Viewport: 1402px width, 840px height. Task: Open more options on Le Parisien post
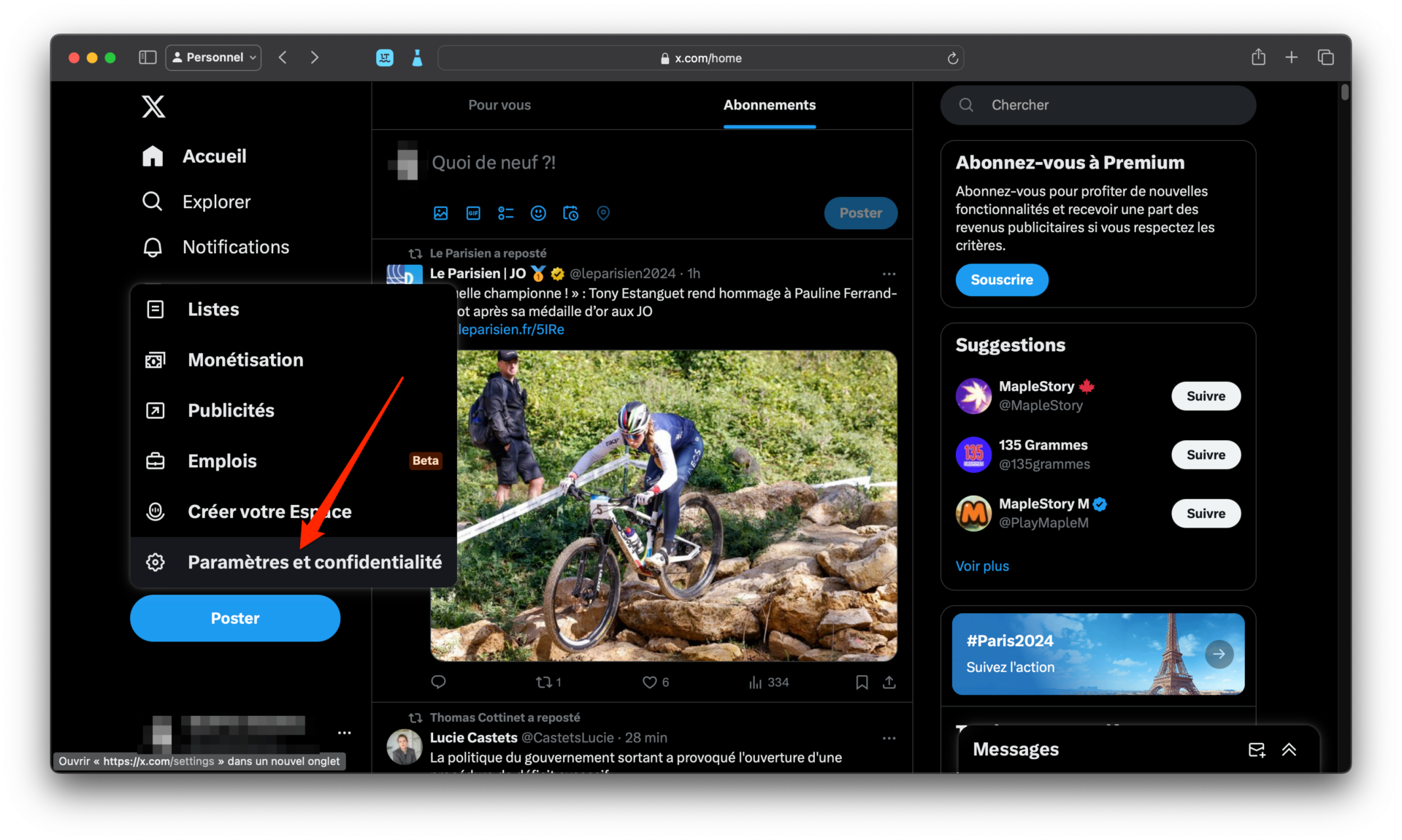coord(889,274)
